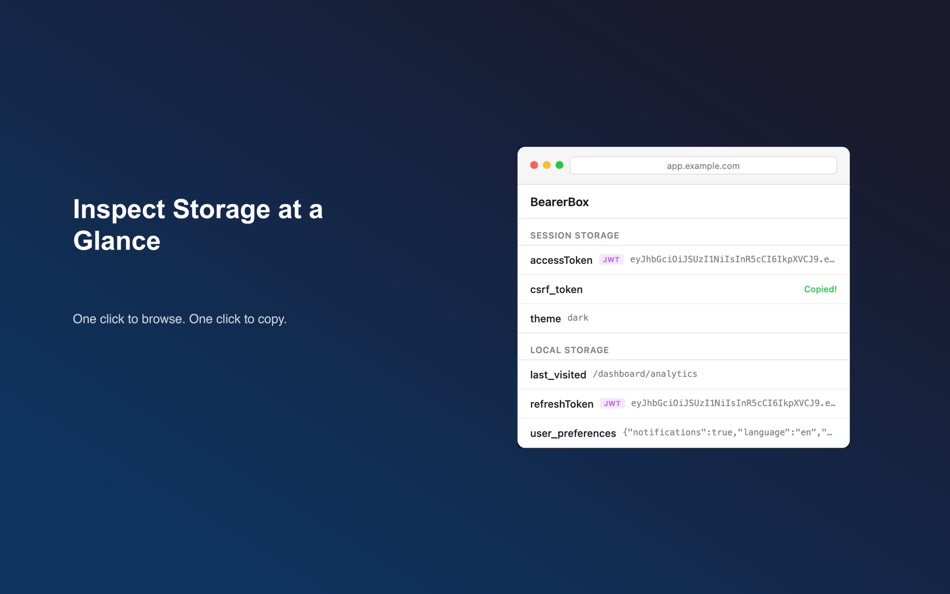The width and height of the screenshot is (950, 594).
Task: Copy the theme entry
Action: (x=683, y=317)
